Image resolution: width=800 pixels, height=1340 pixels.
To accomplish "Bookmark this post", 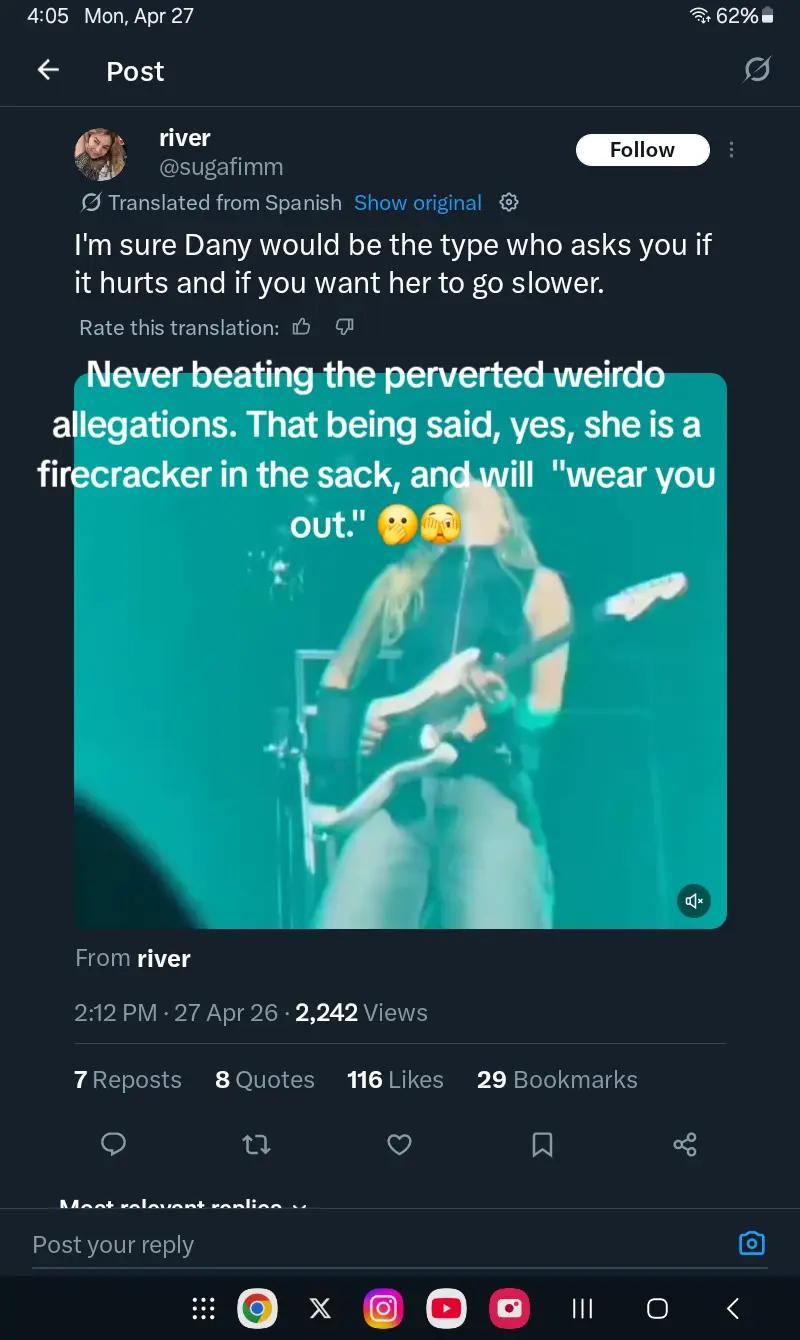I will [542, 1144].
